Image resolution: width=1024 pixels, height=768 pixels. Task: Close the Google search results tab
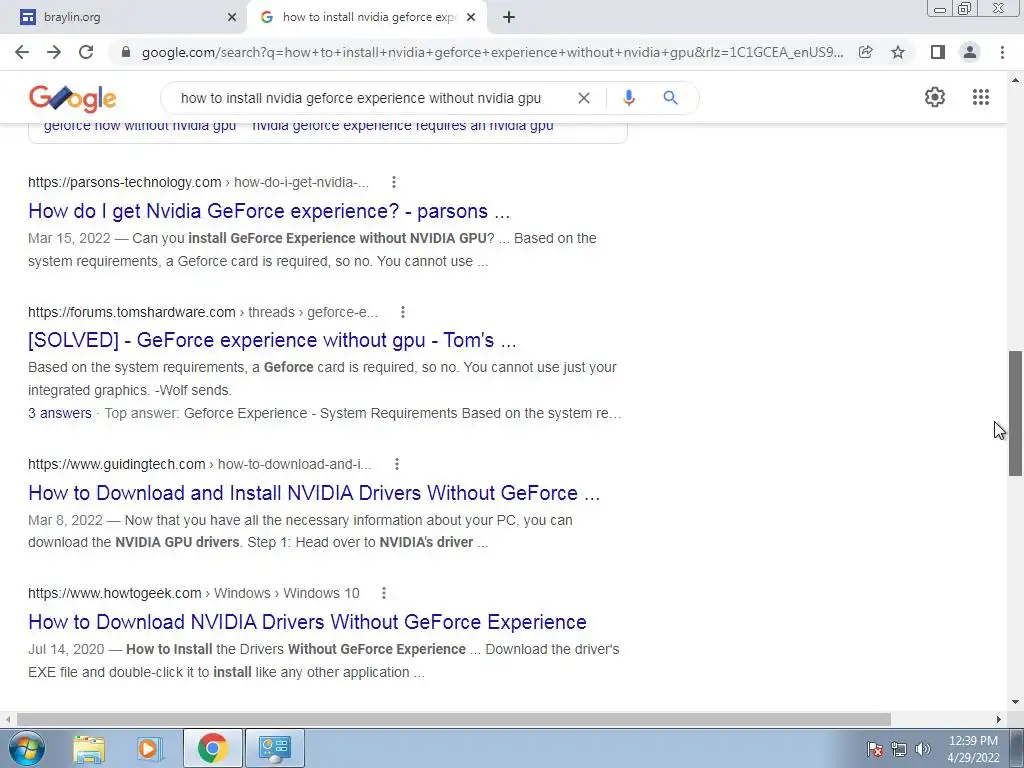(471, 18)
